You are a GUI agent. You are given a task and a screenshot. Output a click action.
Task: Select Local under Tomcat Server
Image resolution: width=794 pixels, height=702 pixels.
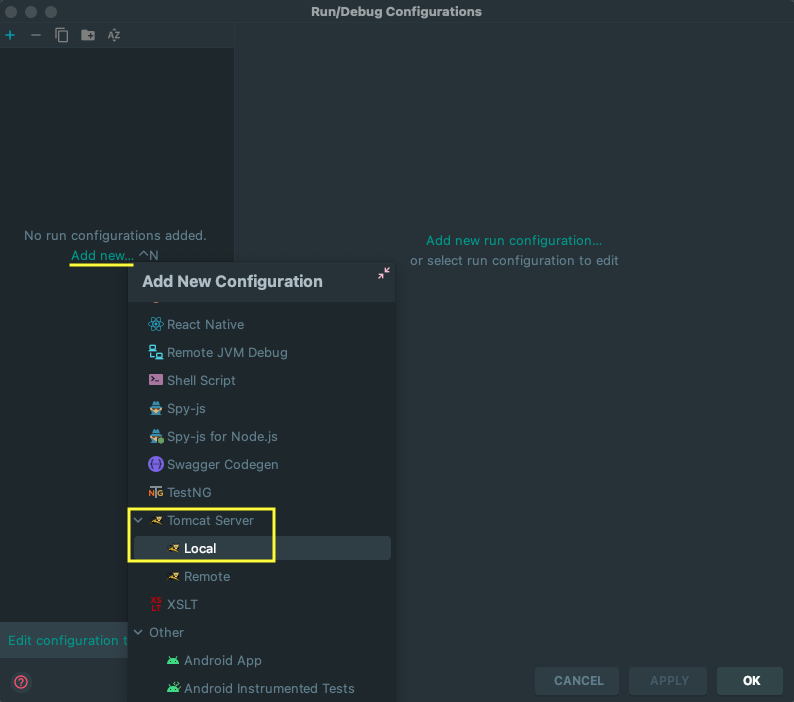(261, 548)
